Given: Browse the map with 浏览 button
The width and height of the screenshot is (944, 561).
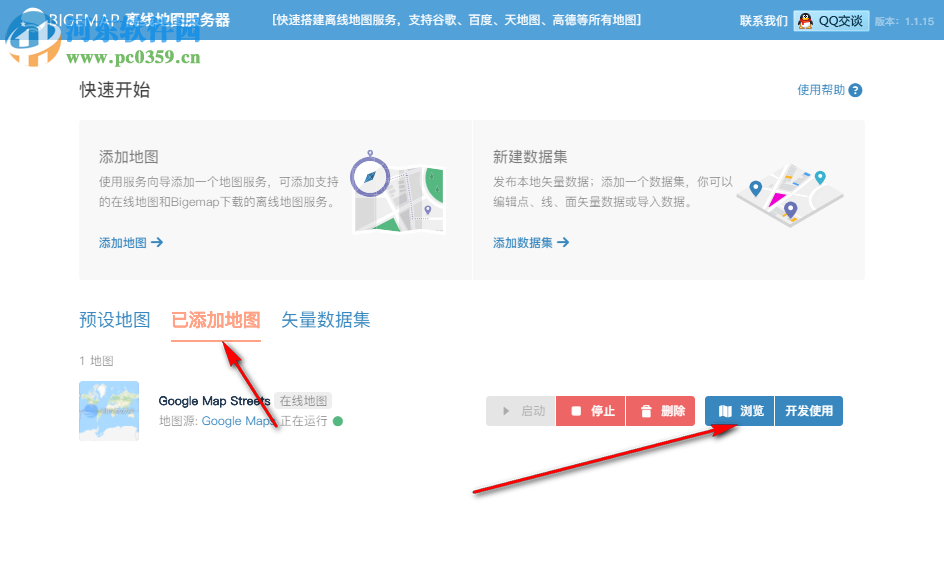Looking at the screenshot, I should [740, 411].
